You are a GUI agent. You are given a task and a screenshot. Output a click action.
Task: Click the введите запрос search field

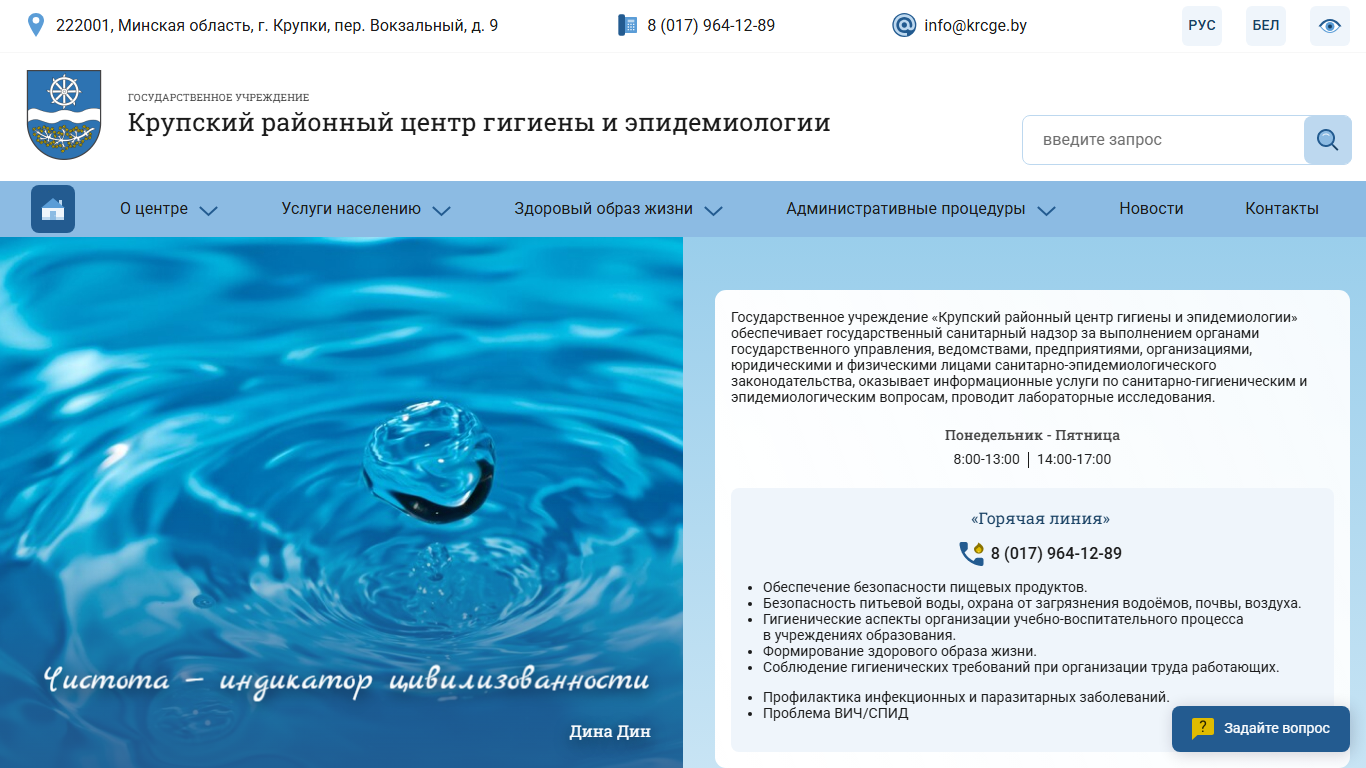click(1163, 140)
